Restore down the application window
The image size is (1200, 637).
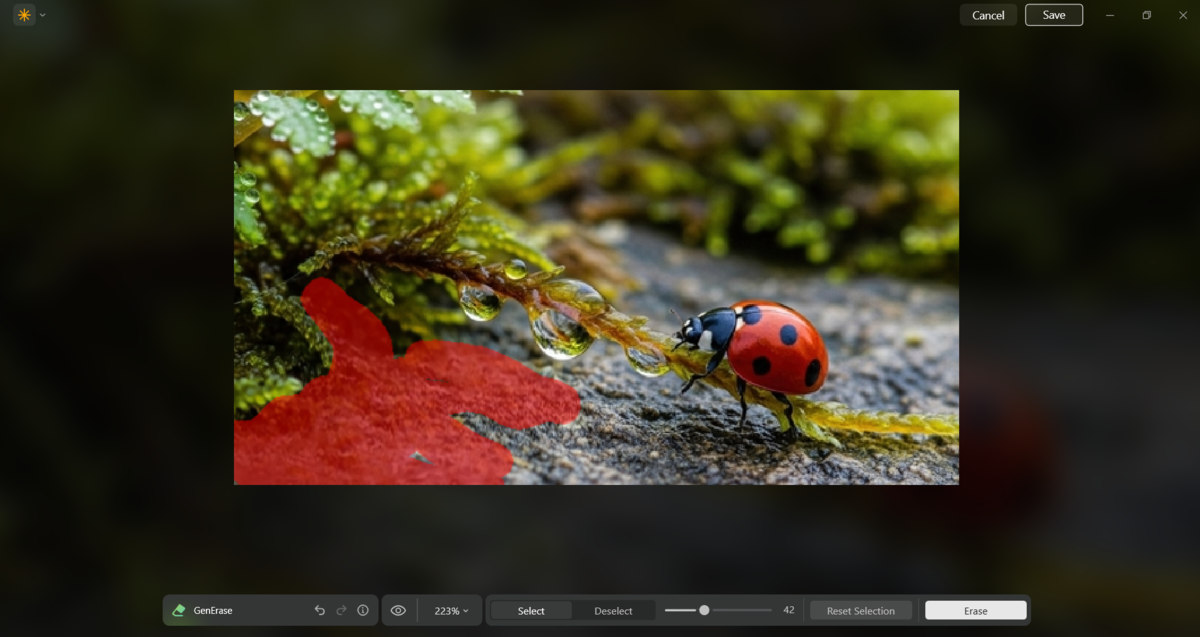click(x=1147, y=15)
